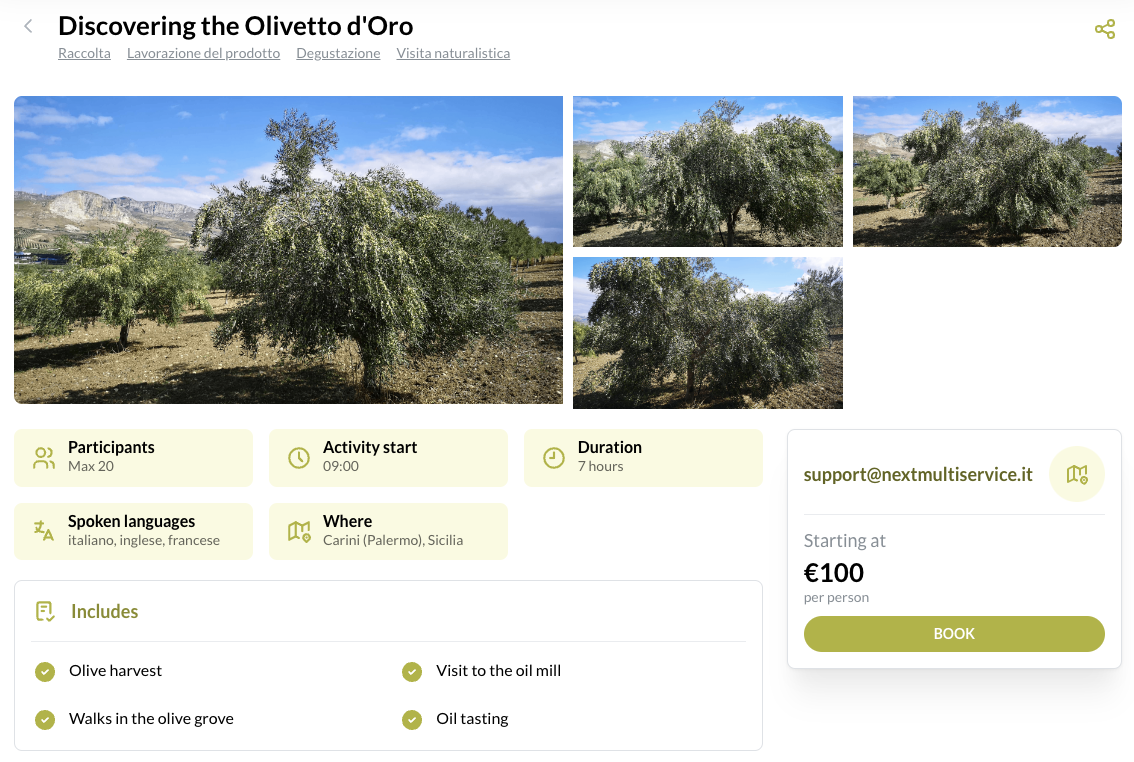Click the Spoken languages translate icon

44,531
